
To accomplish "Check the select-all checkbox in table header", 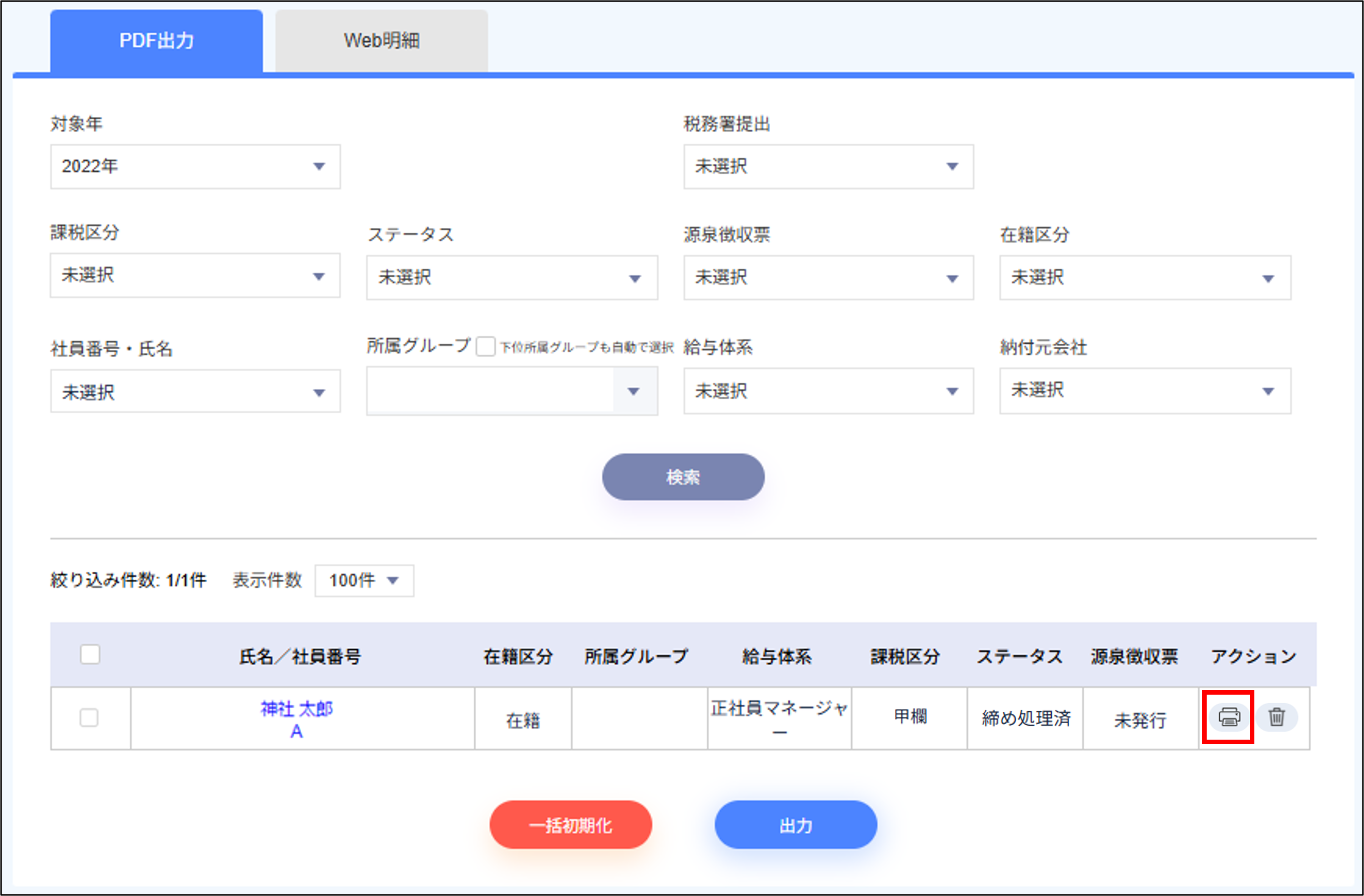I will 90,654.
